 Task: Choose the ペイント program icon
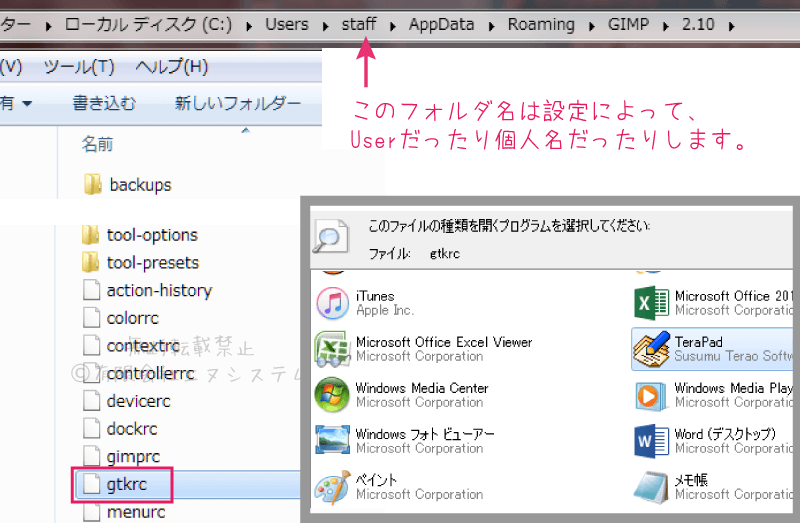coord(333,487)
